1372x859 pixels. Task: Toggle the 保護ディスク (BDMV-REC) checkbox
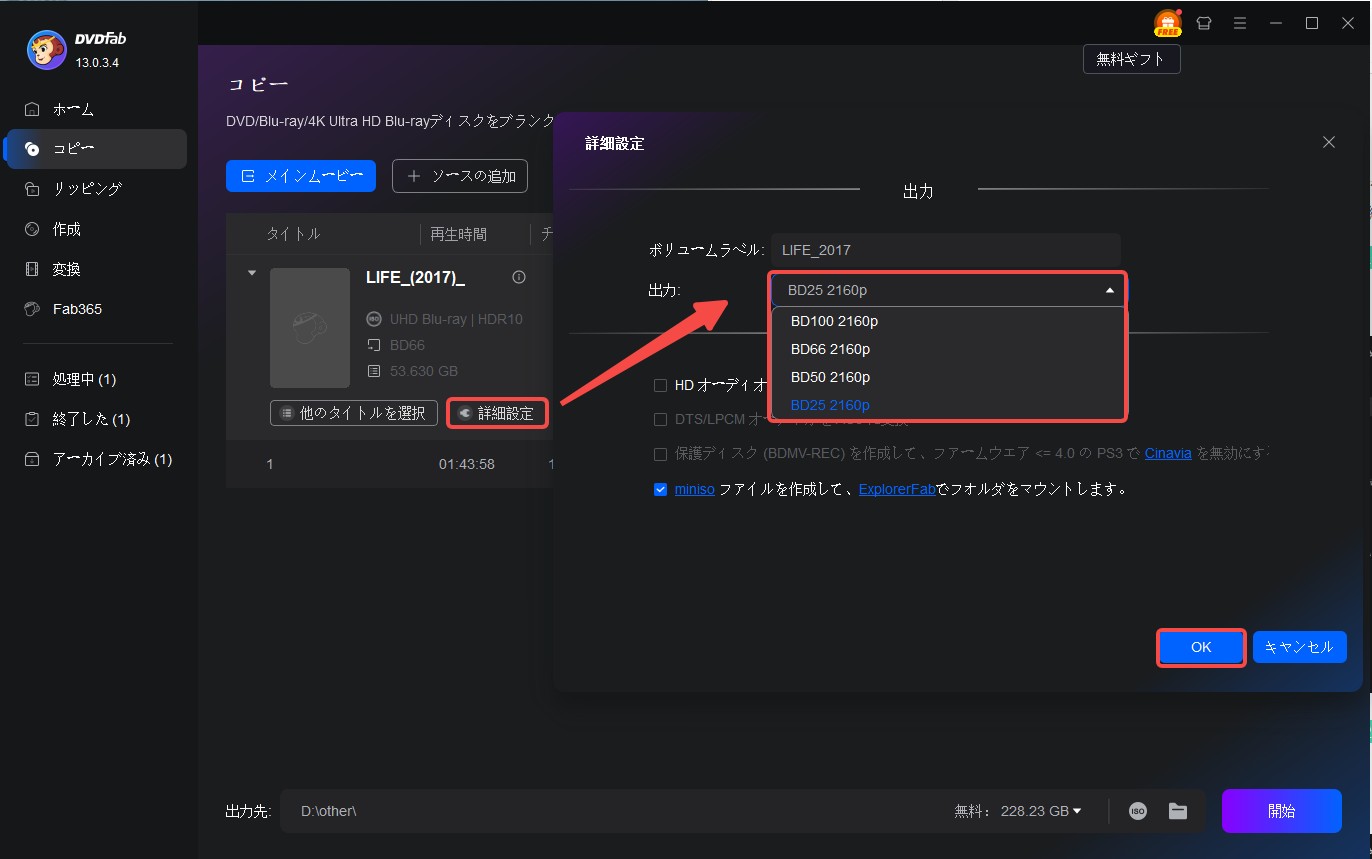660,454
